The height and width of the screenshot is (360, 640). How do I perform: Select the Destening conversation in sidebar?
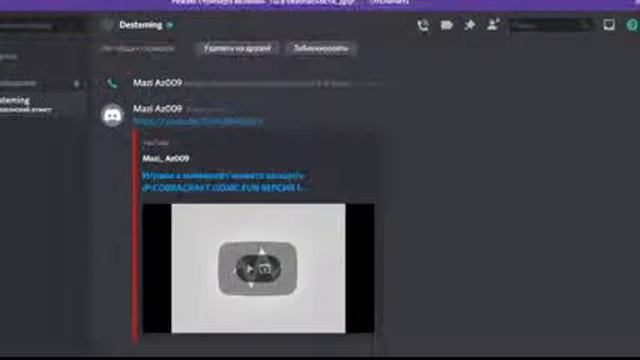[x=41, y=104]
